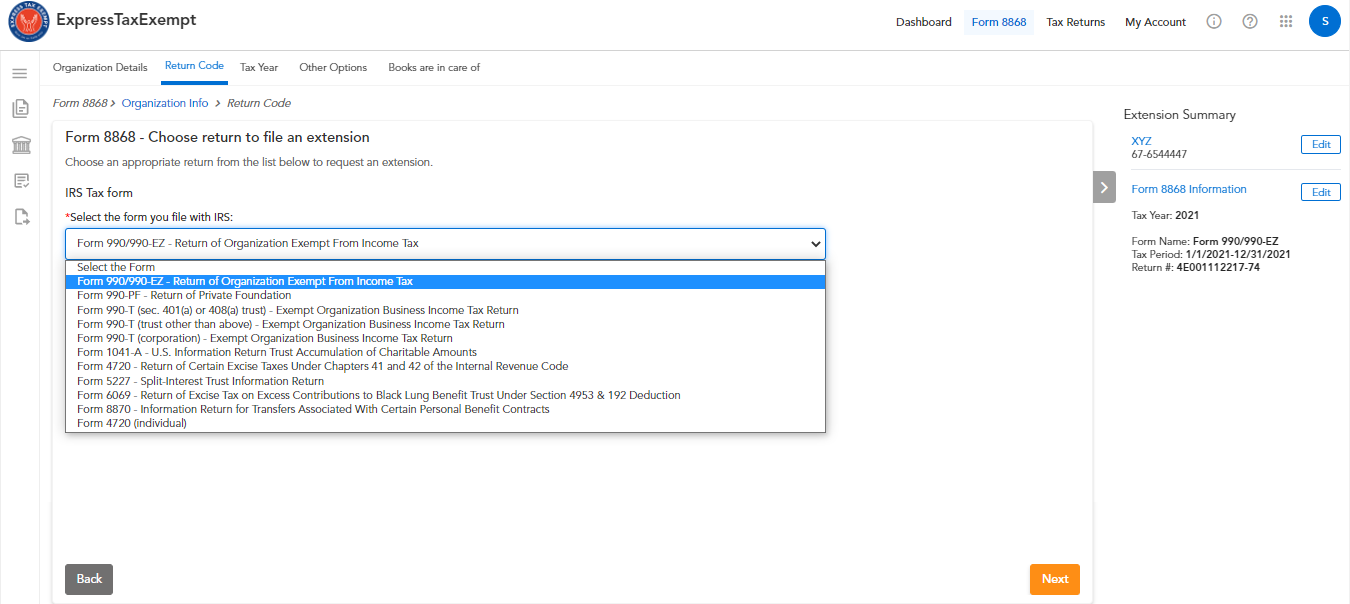Viewport: 1350px width, 604px height.
Task: Click the ExpressTaxExempt logo icon
Action: point(29,22)
